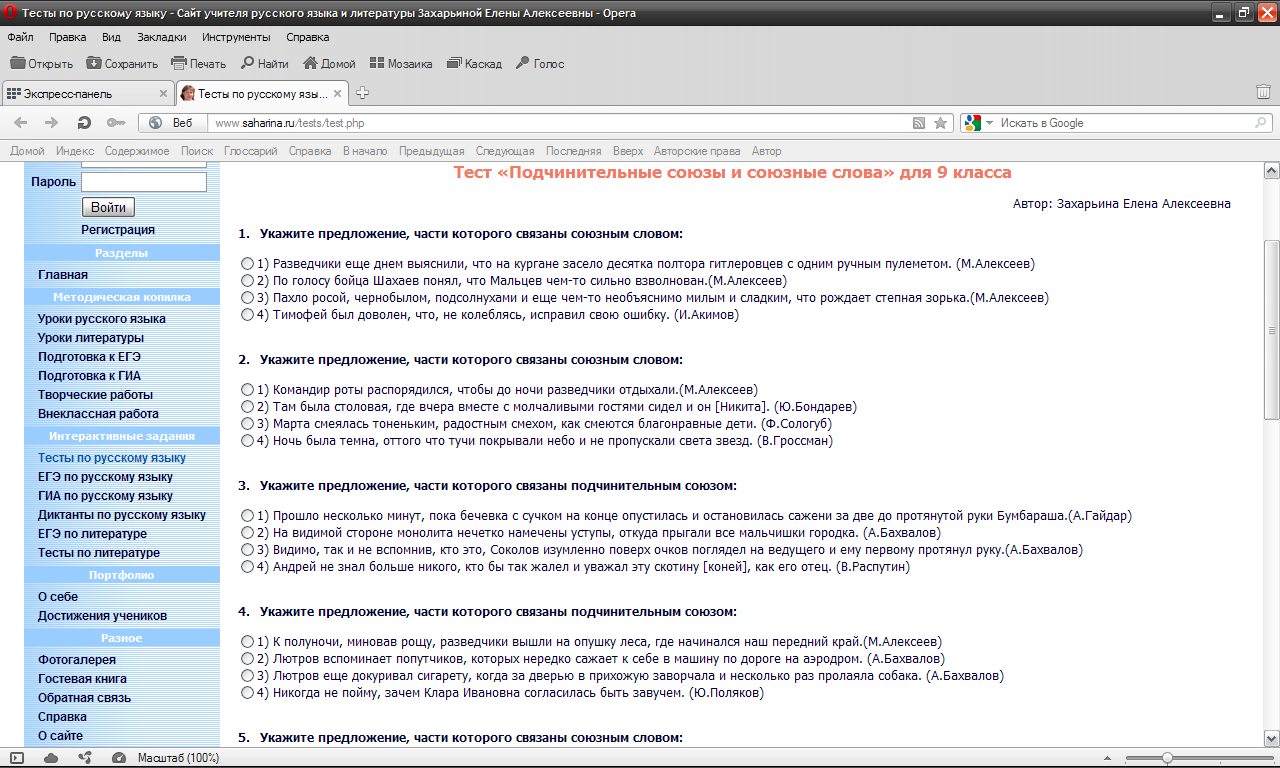The height and width of the screenshot is (768, 1280).
Task: Open the Закладки menu
Action: point(162,37)
